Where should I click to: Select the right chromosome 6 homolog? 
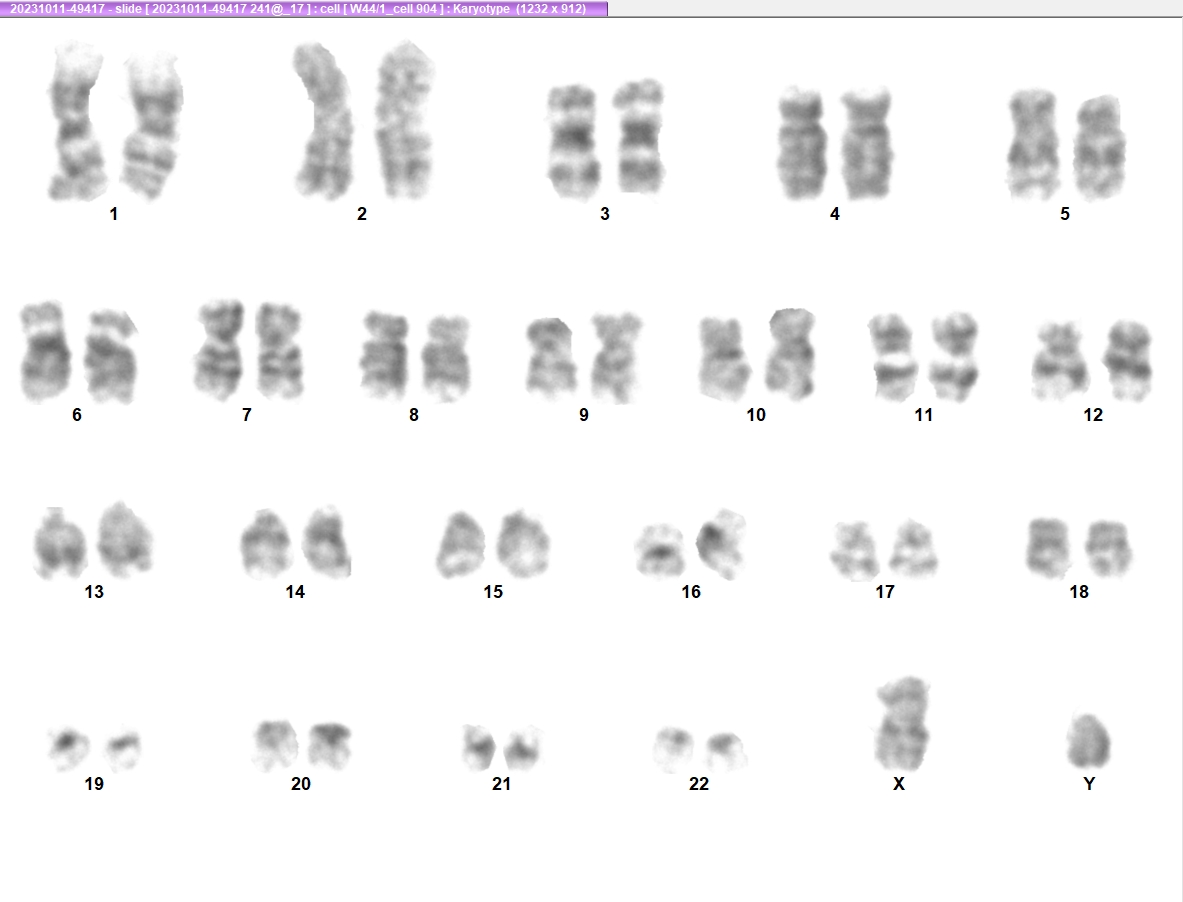[110, 356]
